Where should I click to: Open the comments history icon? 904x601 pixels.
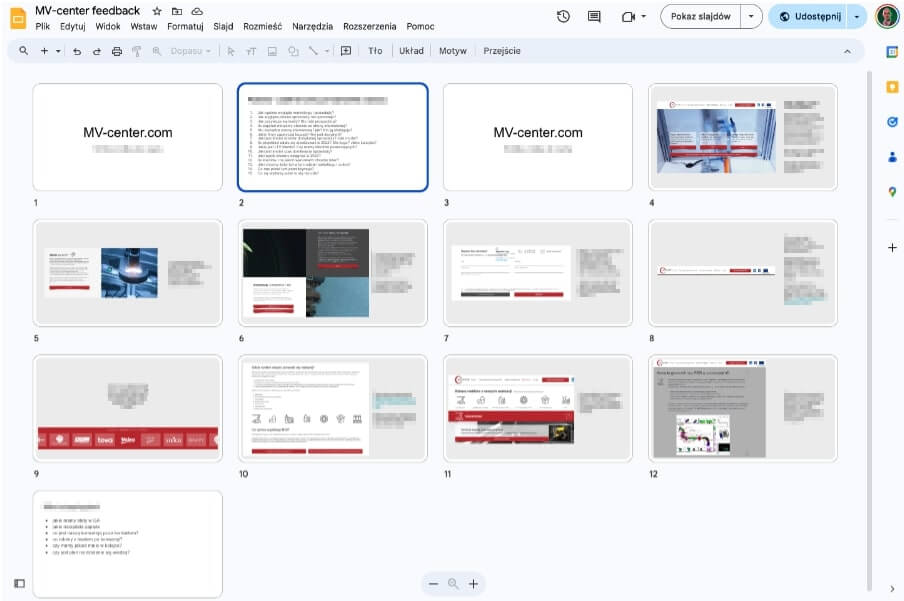tap(594, 16)
